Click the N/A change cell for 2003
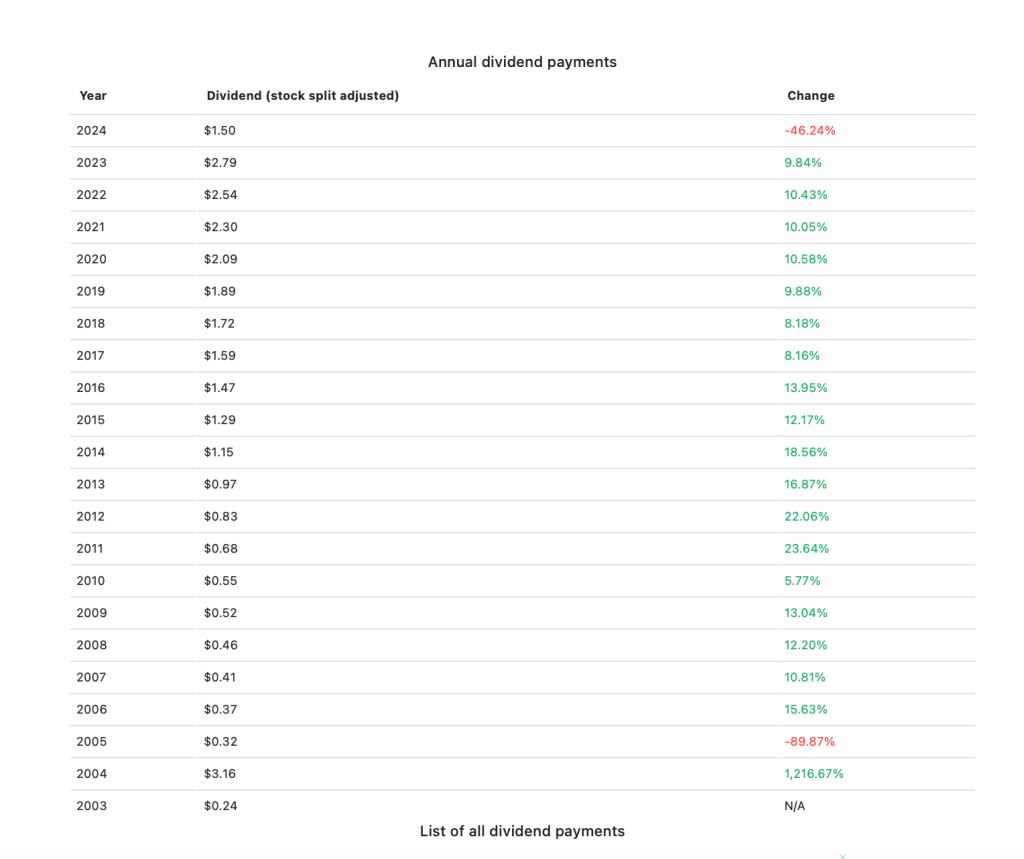Screen dimensions: 1024x859 point(795,806)
